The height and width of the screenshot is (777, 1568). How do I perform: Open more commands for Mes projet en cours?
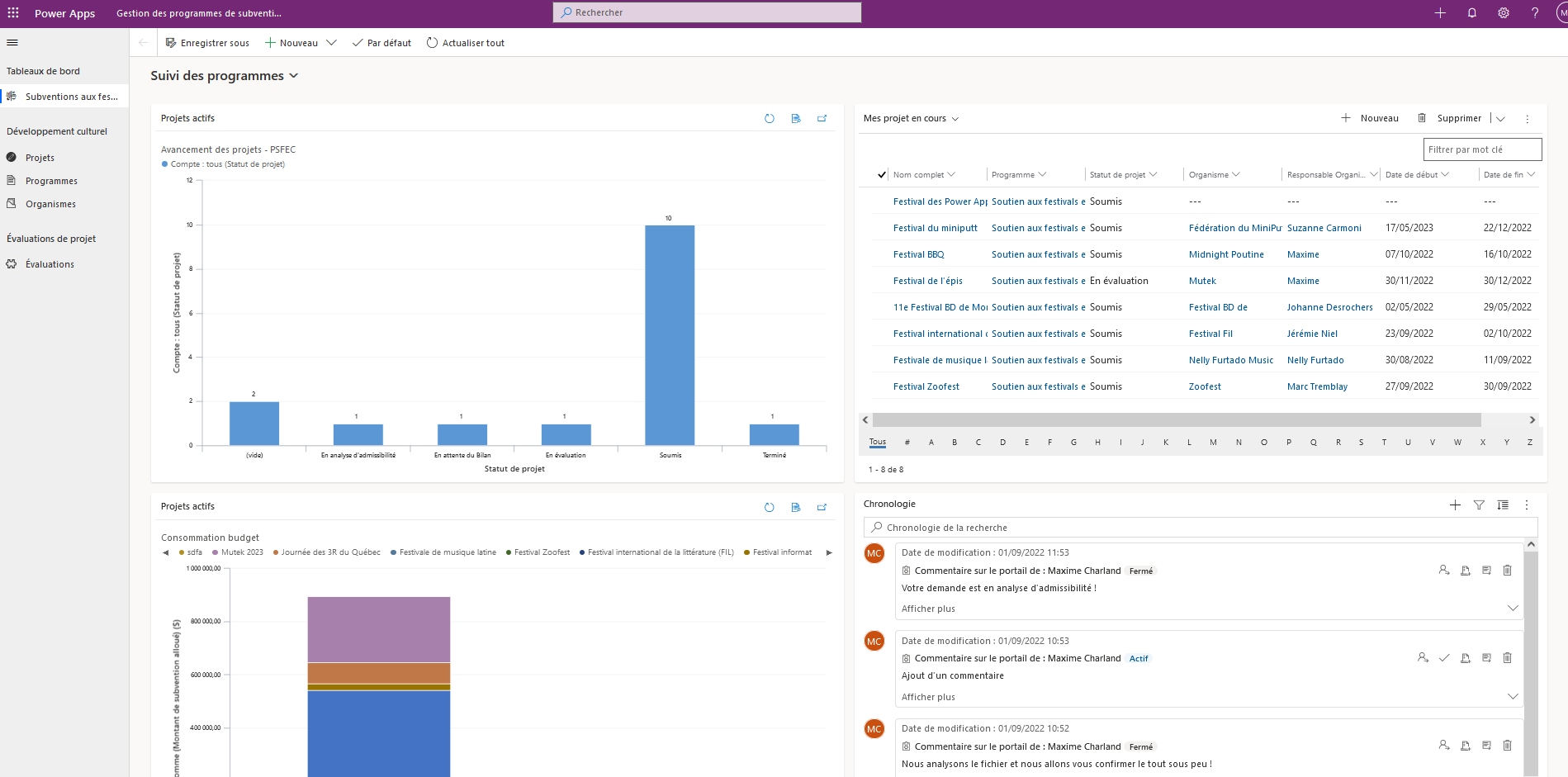(x=1528, y=119)
